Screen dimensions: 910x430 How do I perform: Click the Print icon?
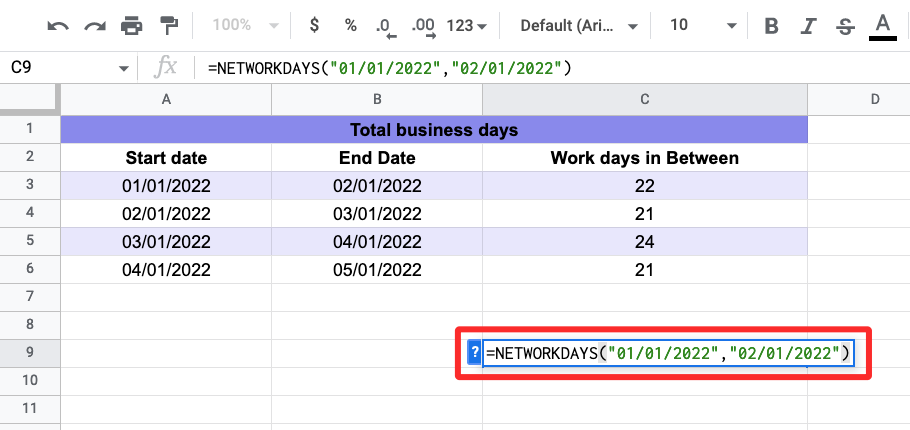tap(131, 25)
